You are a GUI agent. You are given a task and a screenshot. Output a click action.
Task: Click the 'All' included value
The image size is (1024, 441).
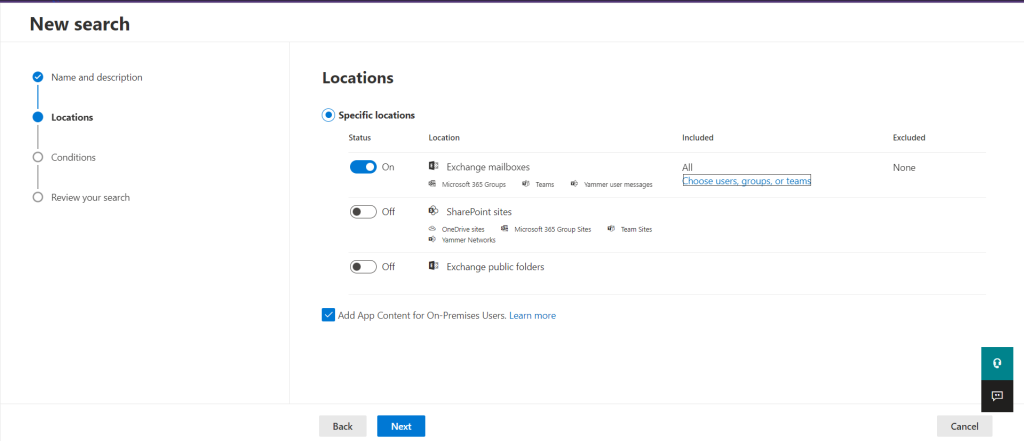coord(687,168)
